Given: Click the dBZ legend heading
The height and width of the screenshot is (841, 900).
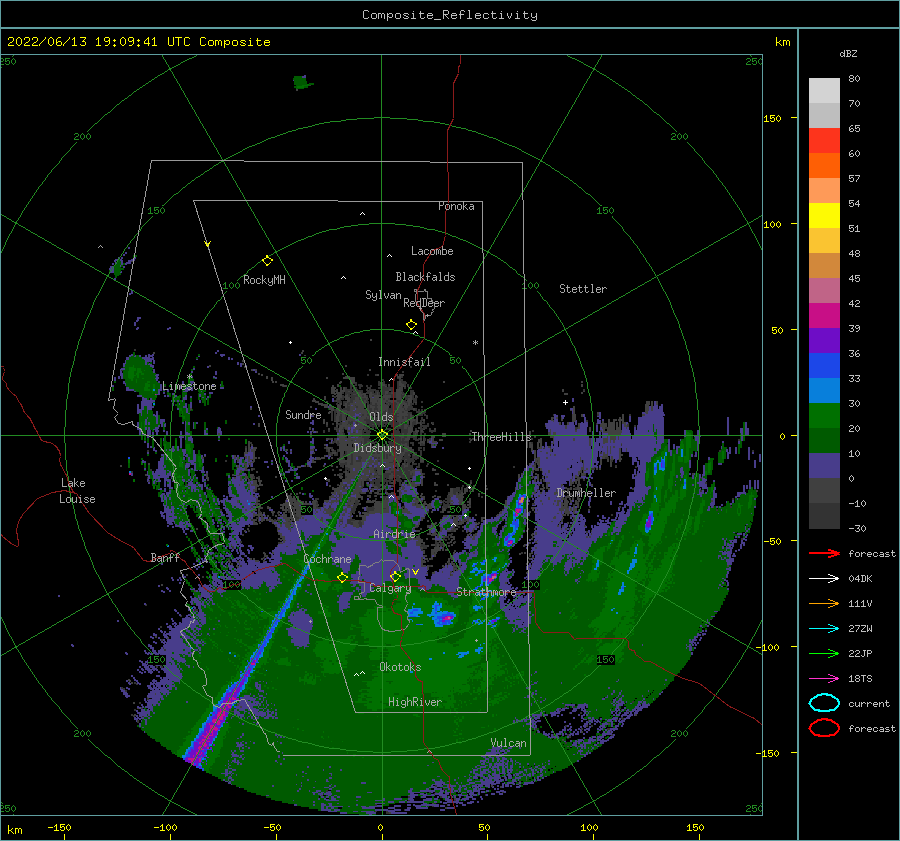Looking at the screenshot, I should (848, 53).
